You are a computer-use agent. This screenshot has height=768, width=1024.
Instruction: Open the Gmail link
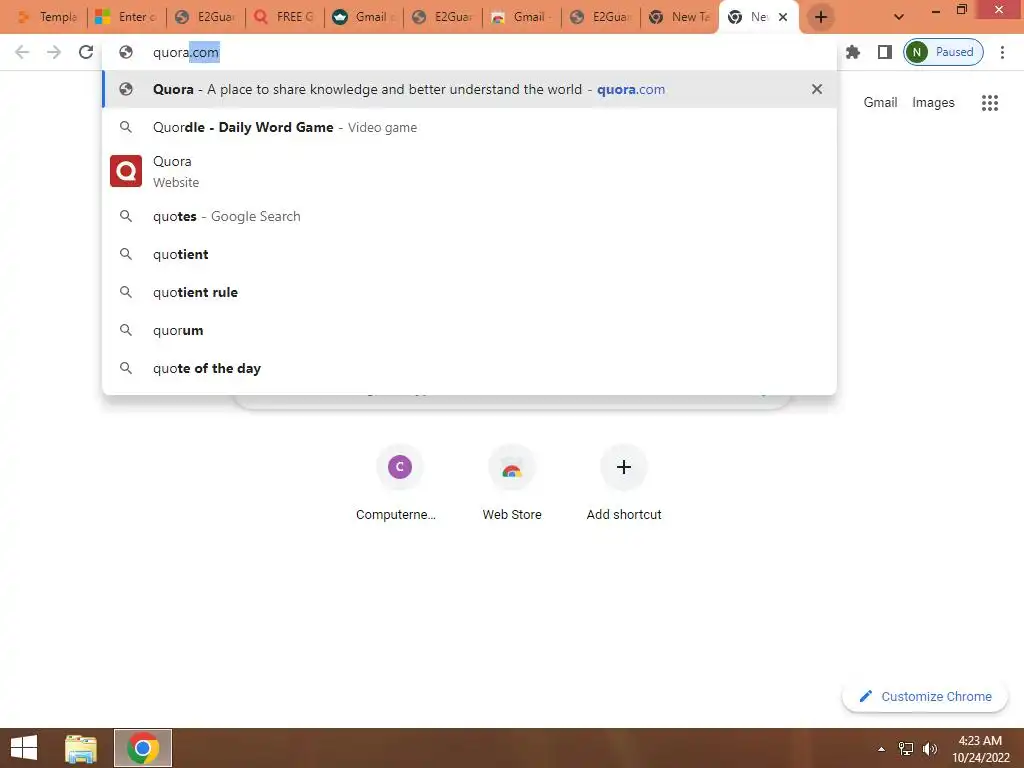pos(880,103)
